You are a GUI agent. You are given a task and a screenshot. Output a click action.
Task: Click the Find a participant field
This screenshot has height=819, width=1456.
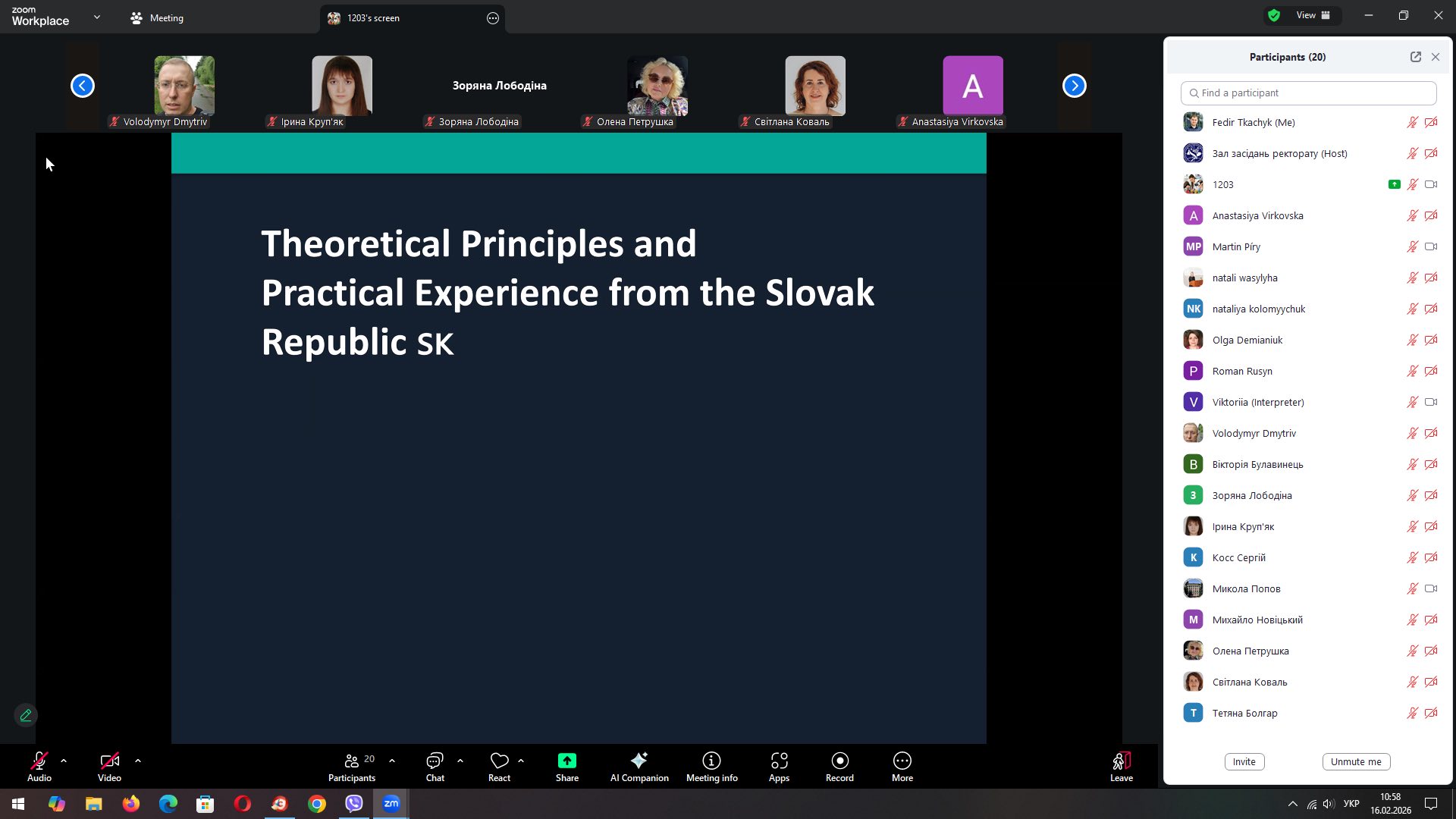[1308, 93]
